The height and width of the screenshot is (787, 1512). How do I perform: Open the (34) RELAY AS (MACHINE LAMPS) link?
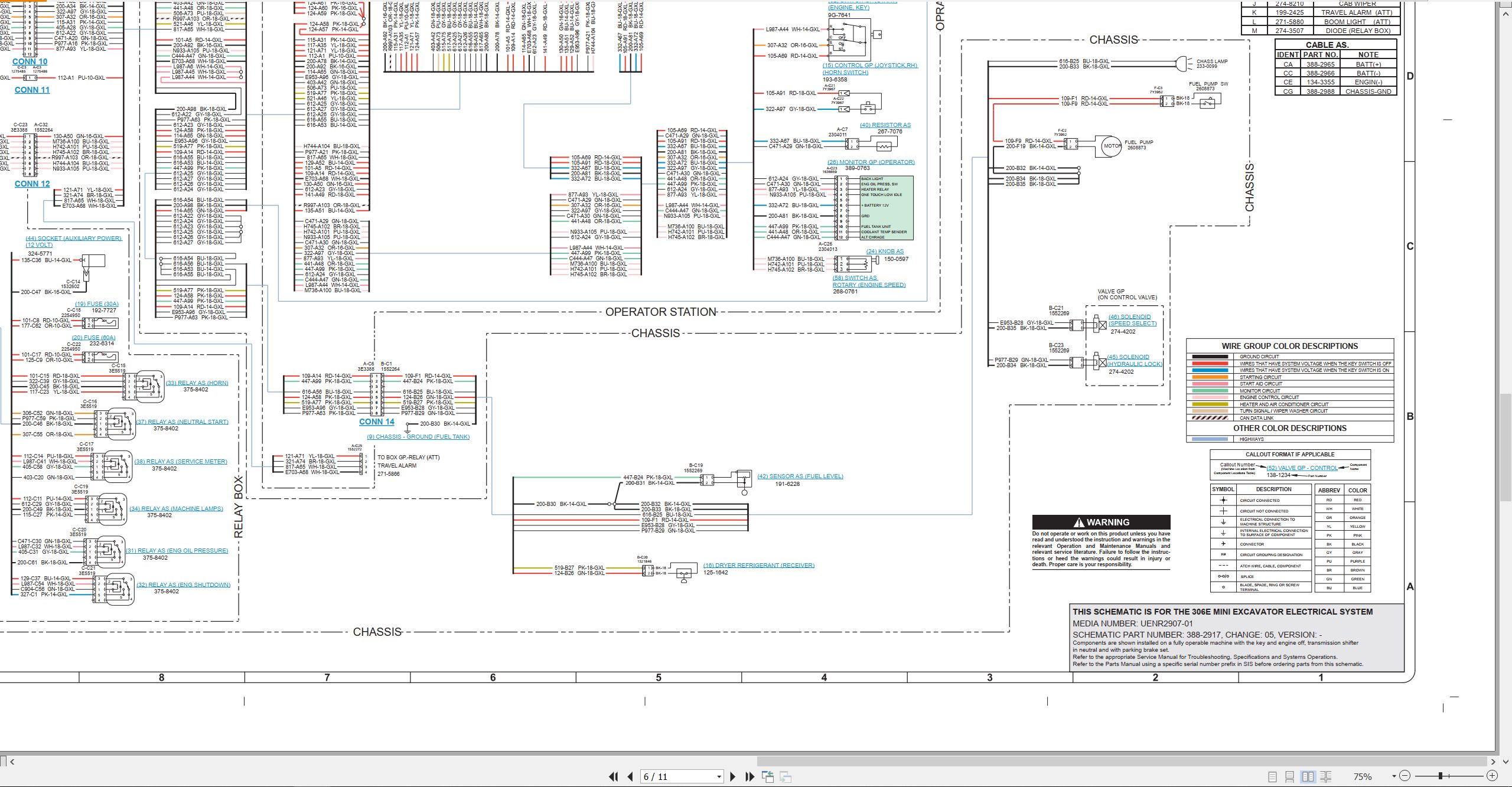(x=177, y=509)
